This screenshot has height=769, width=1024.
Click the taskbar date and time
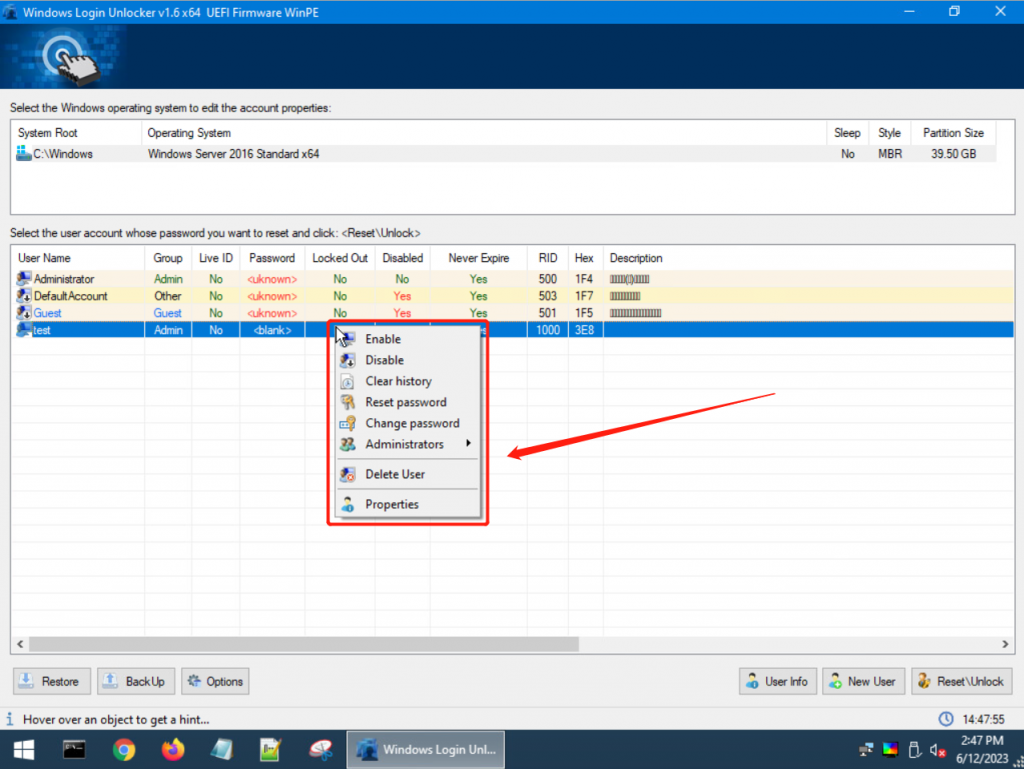pyautogui.click(x=982, y=749)
